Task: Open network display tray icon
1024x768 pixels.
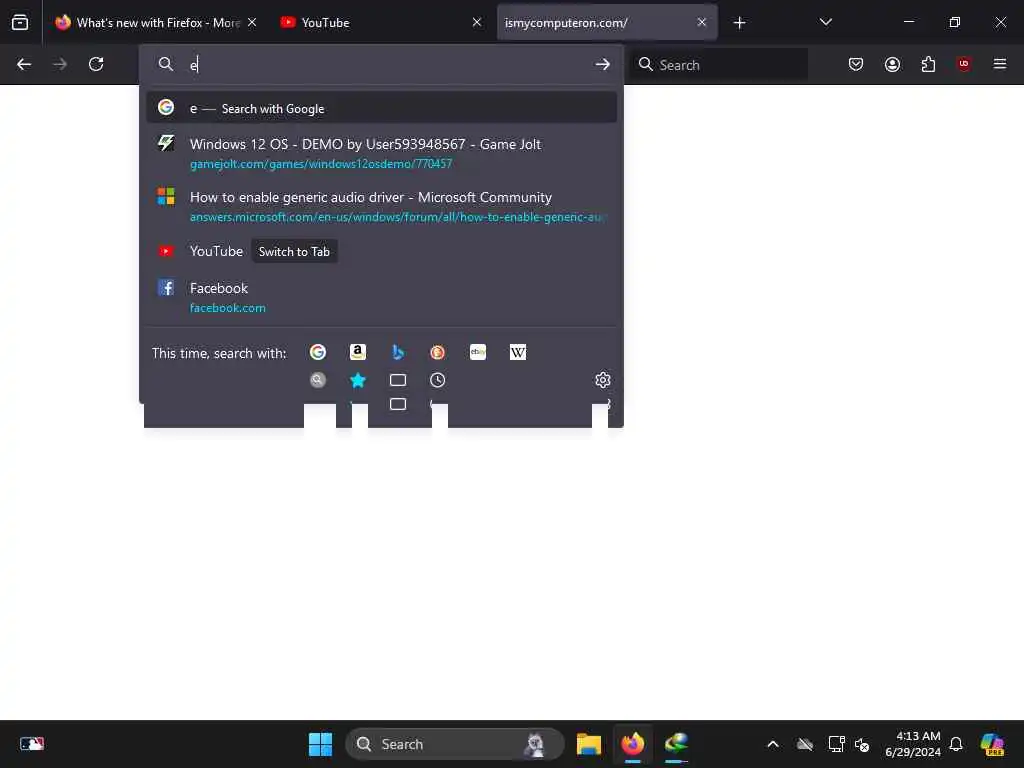Action: point(836,744)
